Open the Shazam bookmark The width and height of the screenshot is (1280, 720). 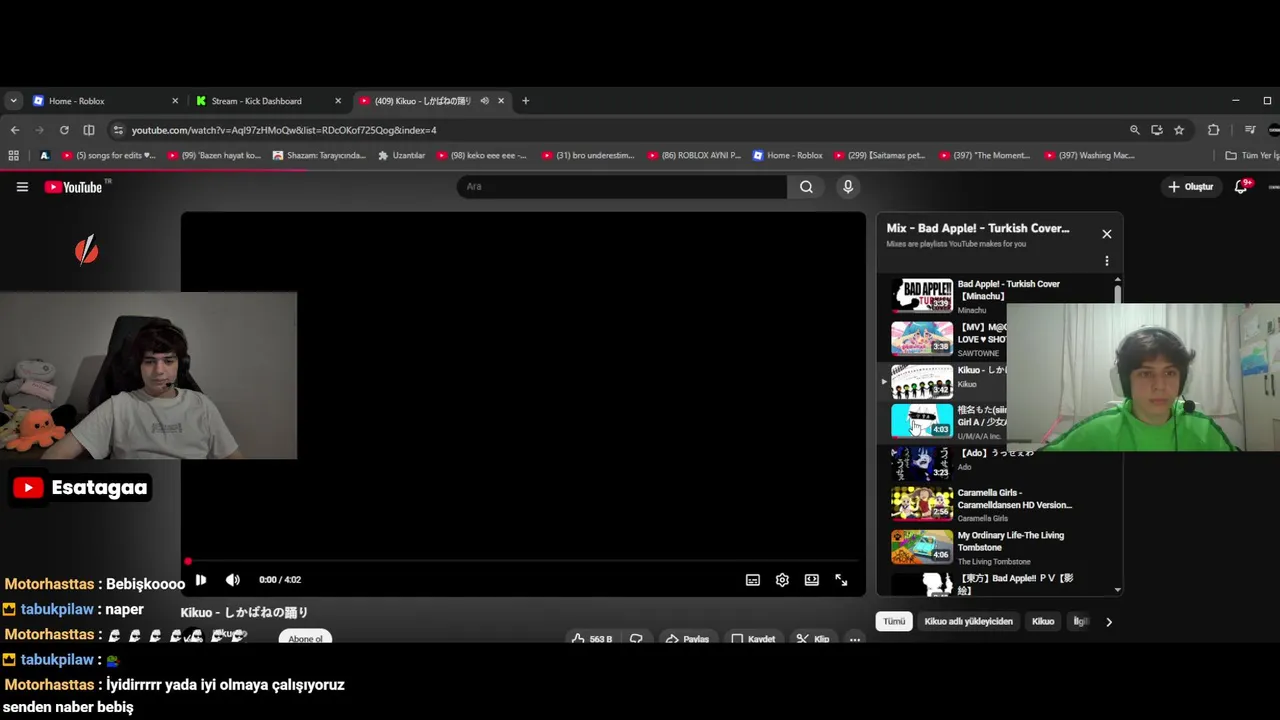319,155
